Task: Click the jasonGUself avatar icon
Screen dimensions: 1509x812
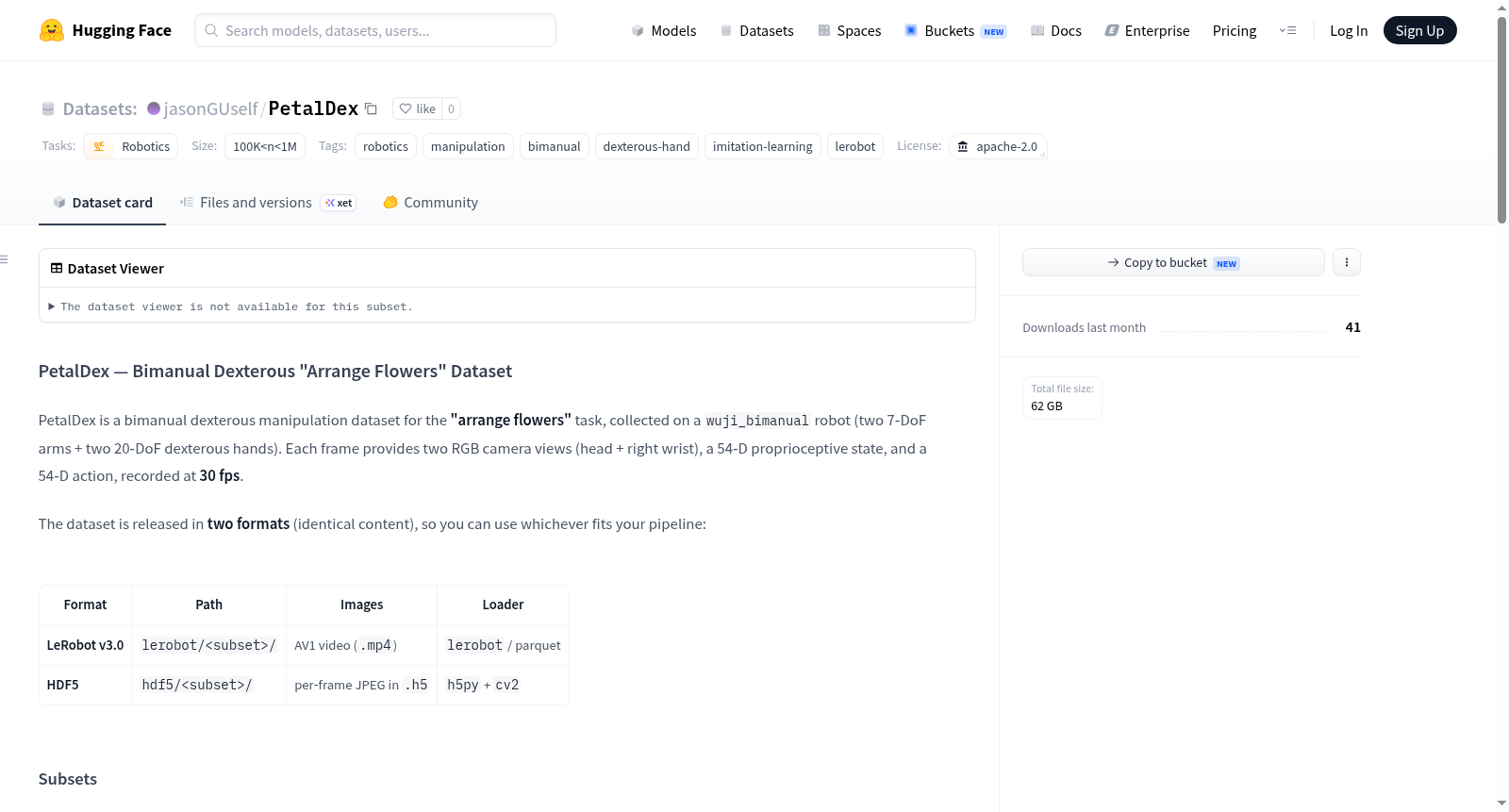Action: tap(154, 108)
